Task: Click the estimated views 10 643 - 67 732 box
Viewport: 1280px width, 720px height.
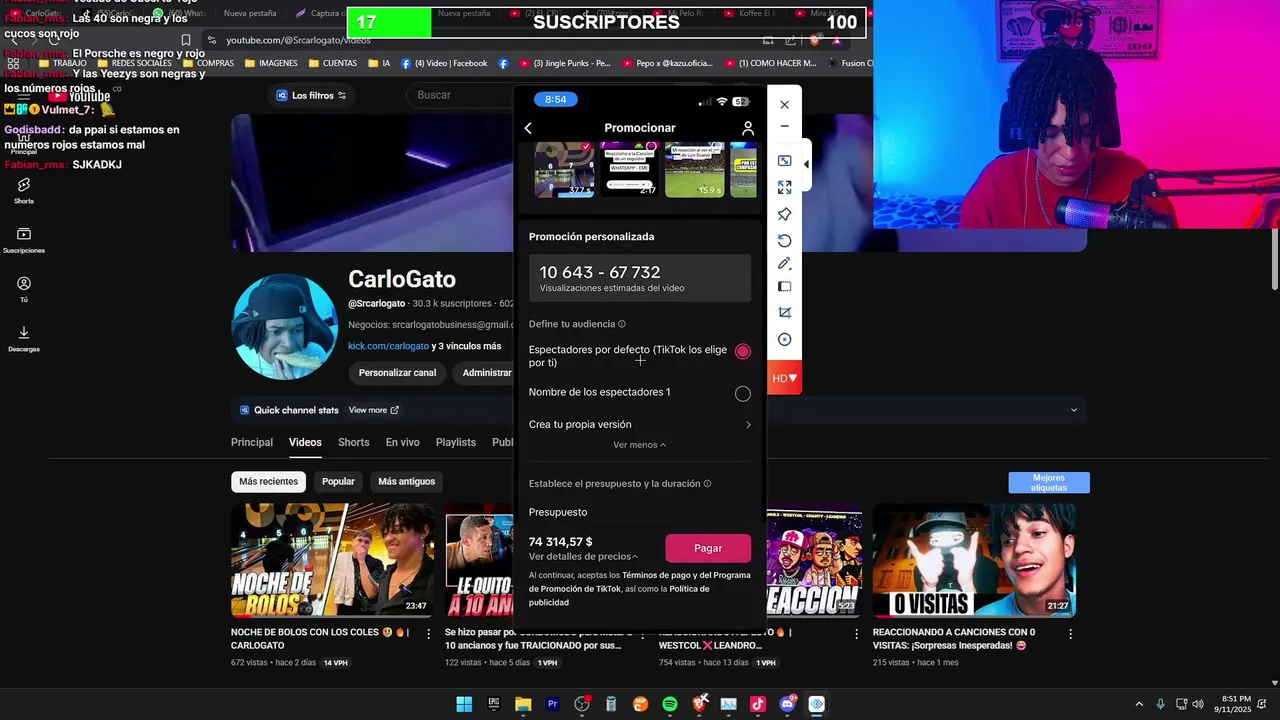Action: click(x=640, y=278)
